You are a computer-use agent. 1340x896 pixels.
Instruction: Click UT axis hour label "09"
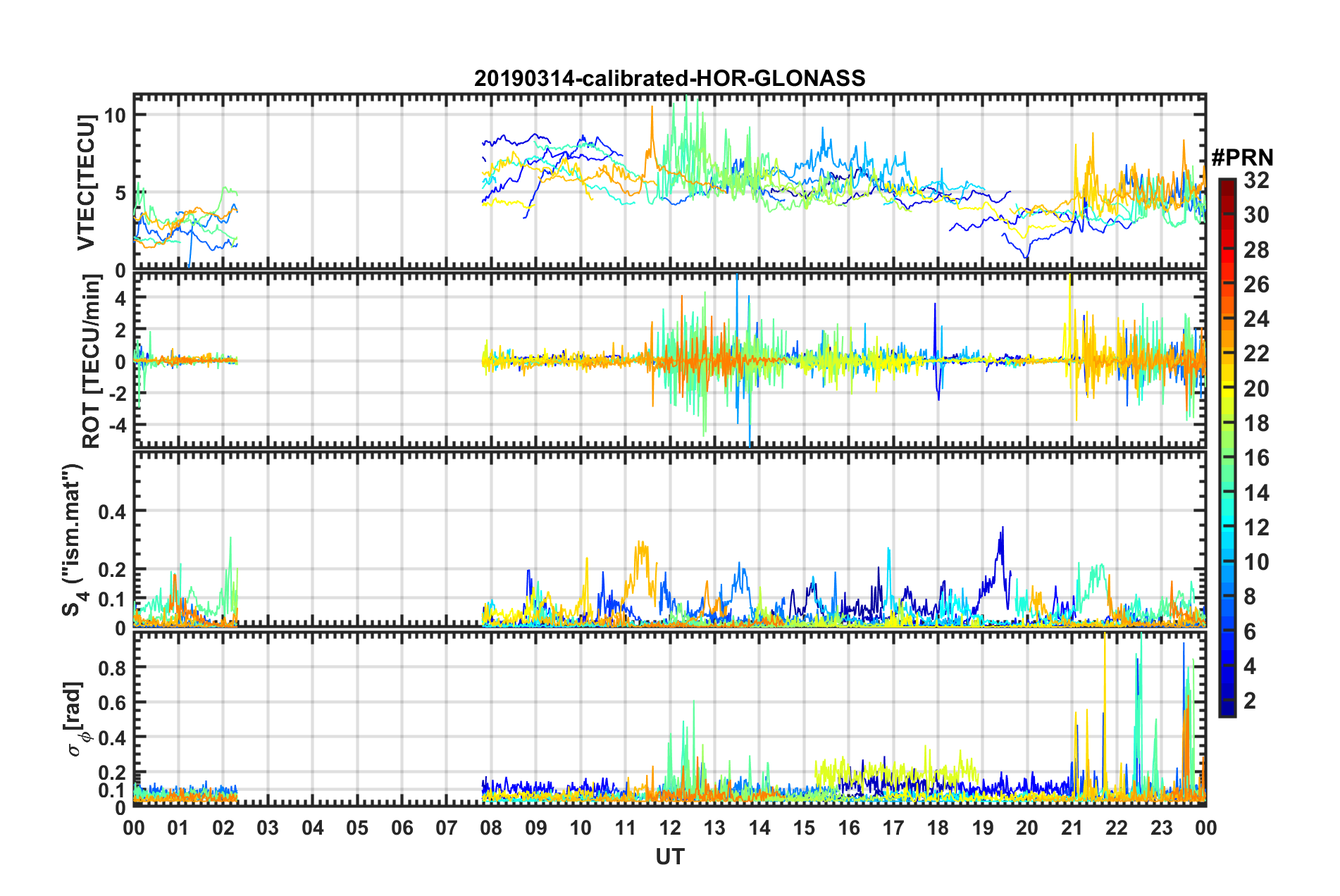click(x=536, y=828)
